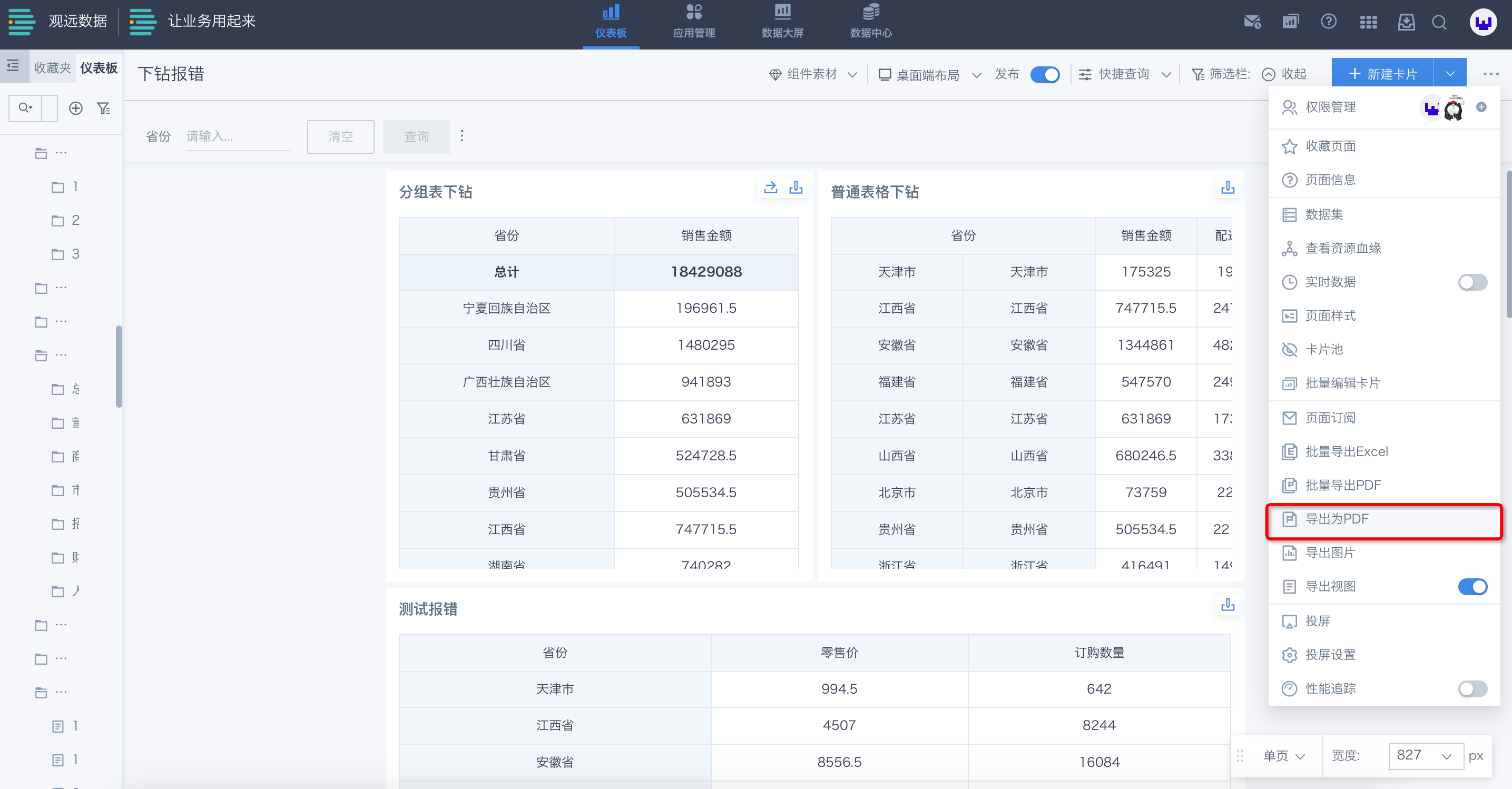This screenshot has height=789, width=1512.
Task: Choose 批量编辑卡片 menu item
Action: click(1384, 383)
